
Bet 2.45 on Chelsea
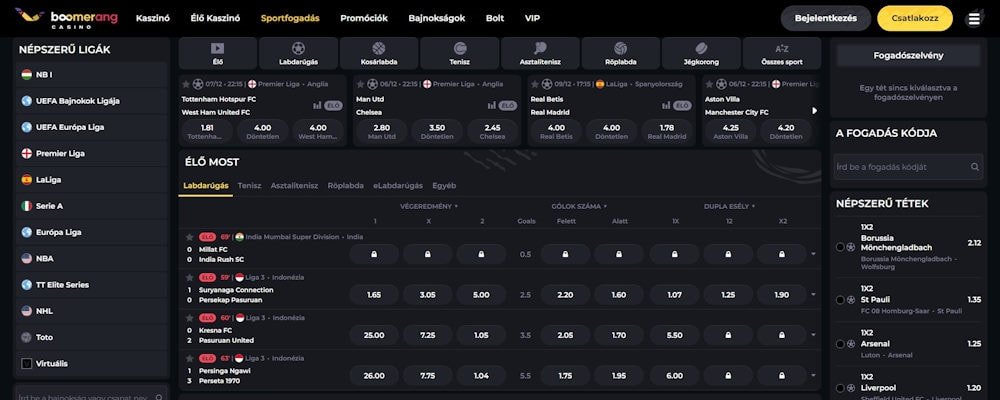(x=492, y=131)
